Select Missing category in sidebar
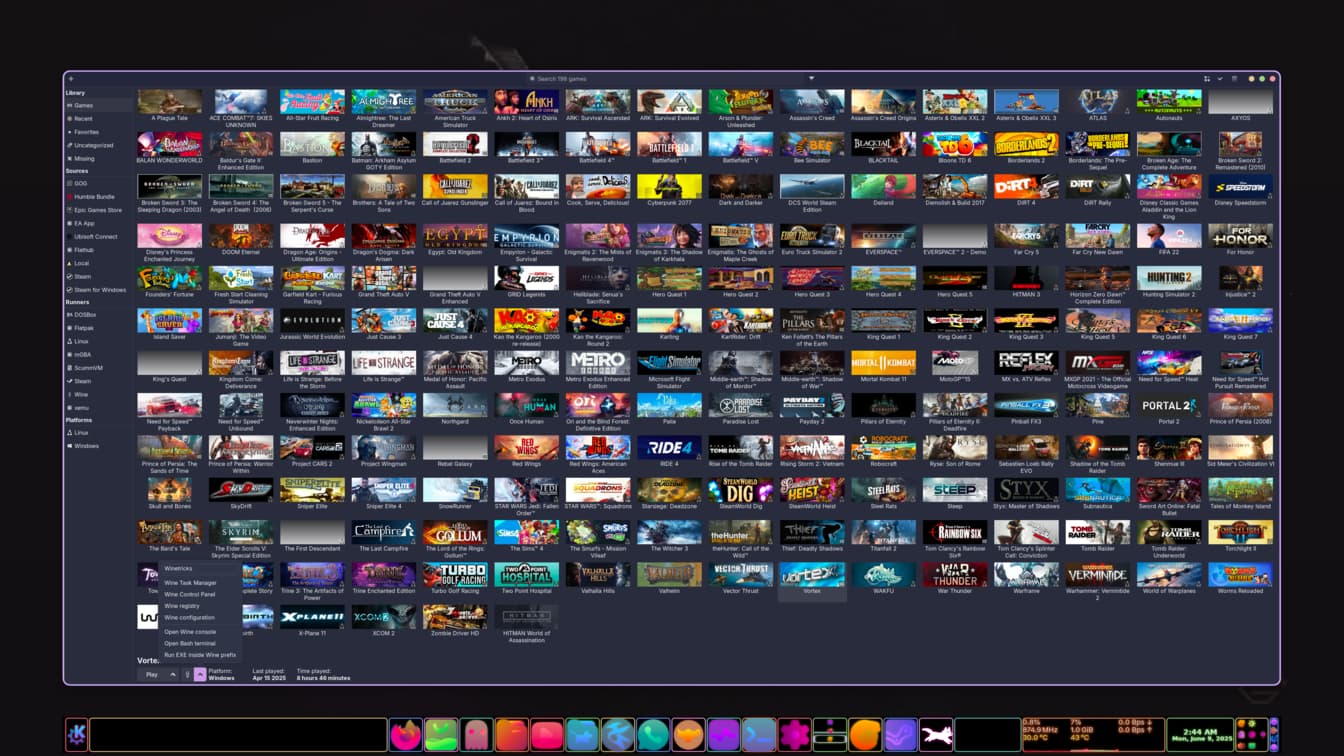Image resolution: width=1344 pixels, height=756 pixels. coord(98,158)
